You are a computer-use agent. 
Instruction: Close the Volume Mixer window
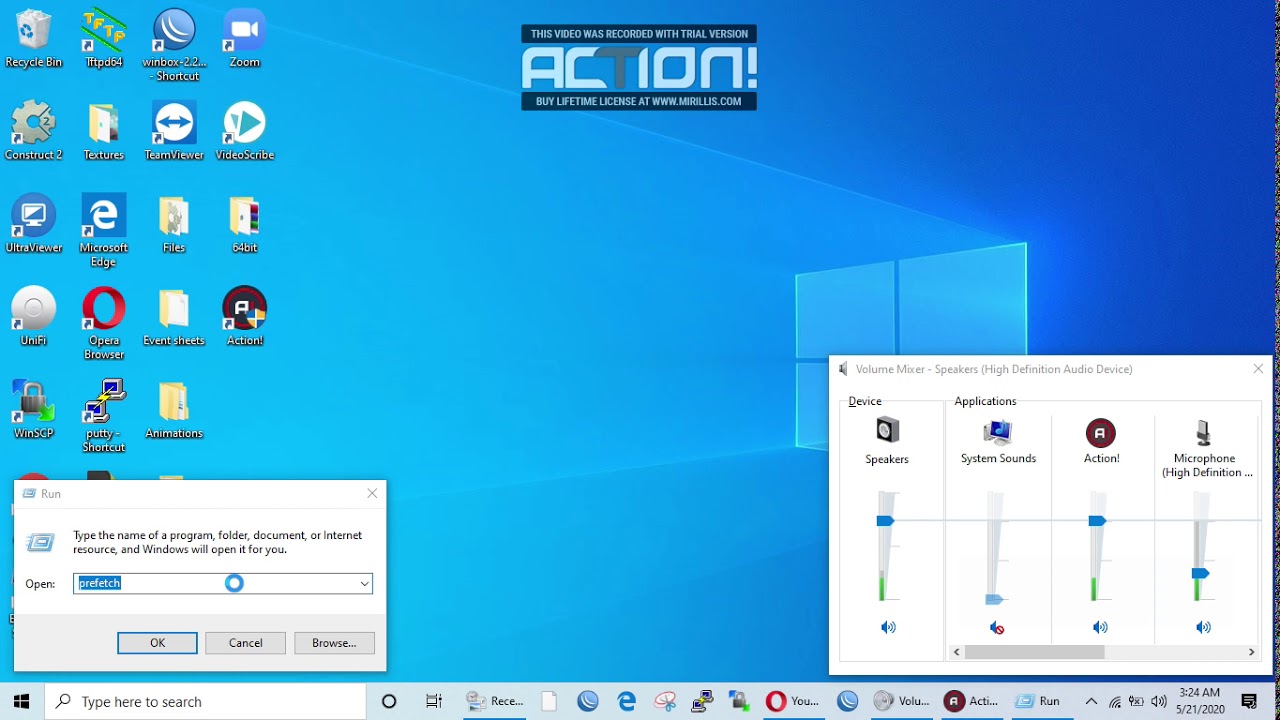coord(1258,369)
